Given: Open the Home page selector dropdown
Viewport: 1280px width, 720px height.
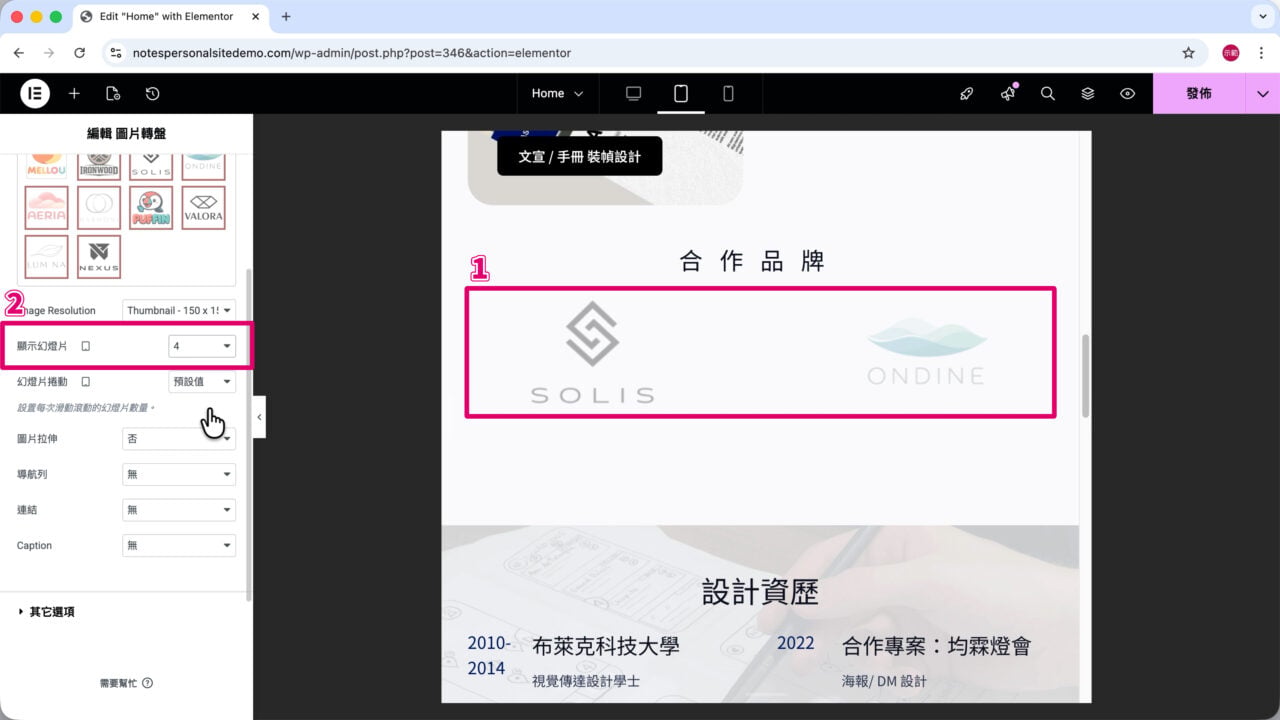Looking at the screenshot, I should pyautogui.click(x=557, y=93).
